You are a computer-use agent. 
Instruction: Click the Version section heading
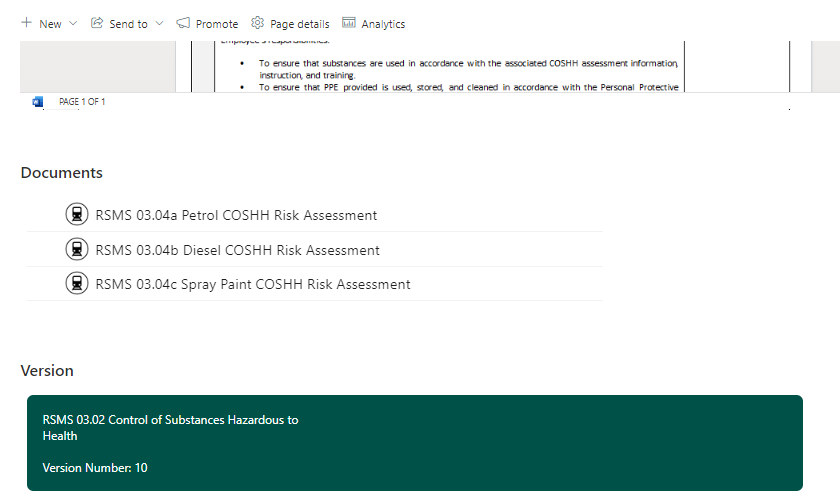pyautogui.click(x=47, y=371)
